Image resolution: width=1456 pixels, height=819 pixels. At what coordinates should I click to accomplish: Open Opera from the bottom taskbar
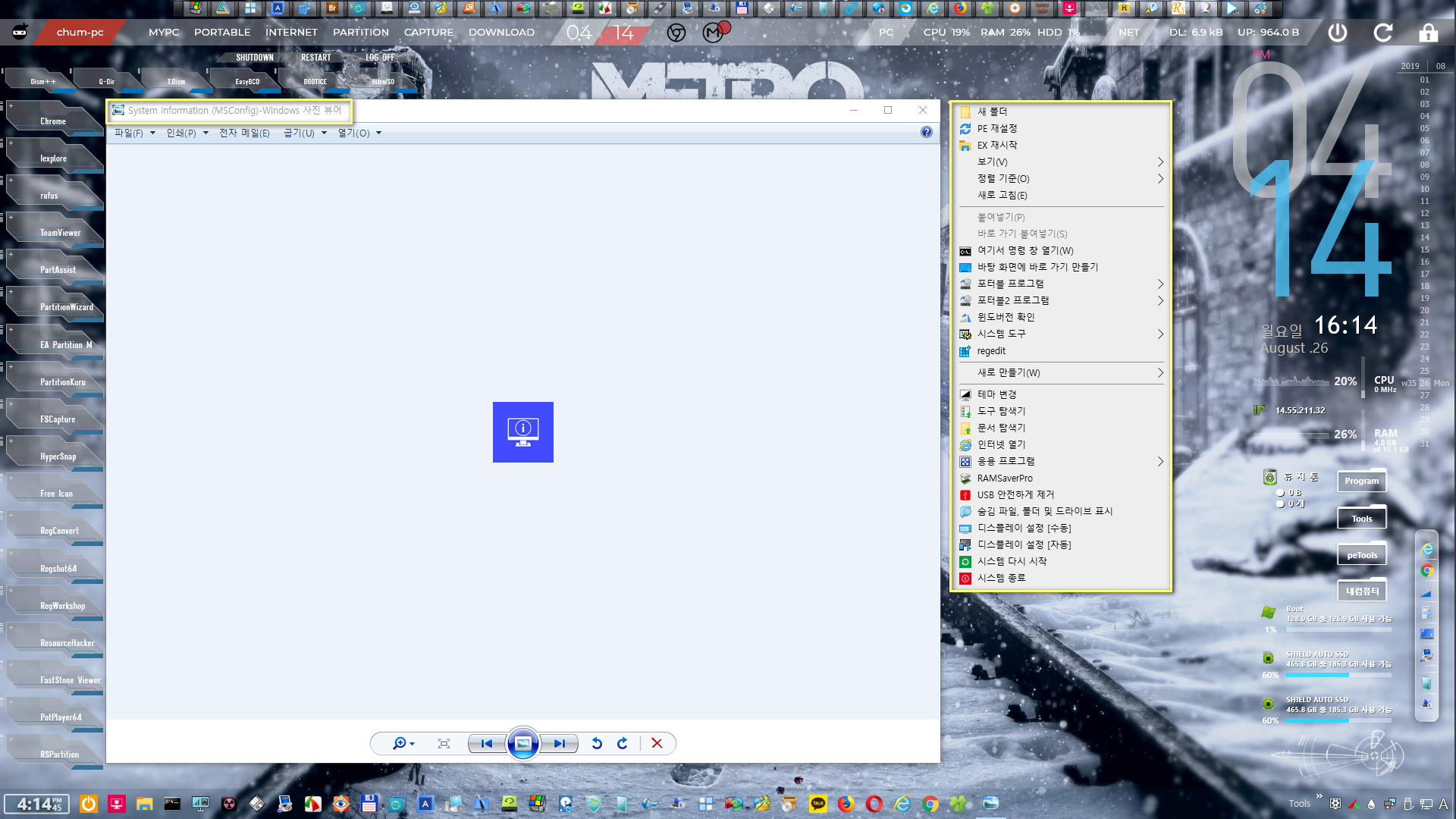(874, 804)
